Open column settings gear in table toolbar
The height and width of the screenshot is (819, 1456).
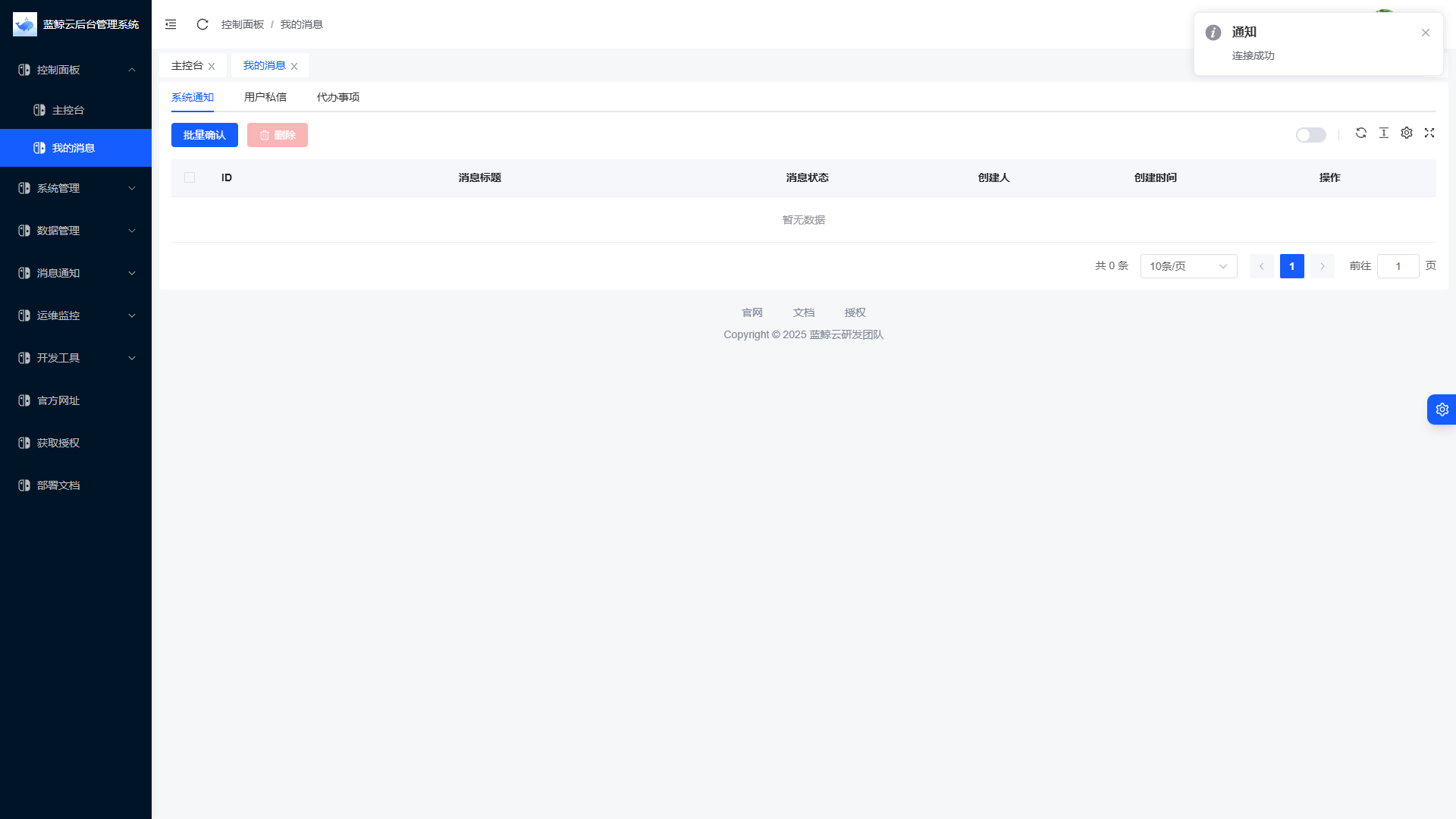1407,133
